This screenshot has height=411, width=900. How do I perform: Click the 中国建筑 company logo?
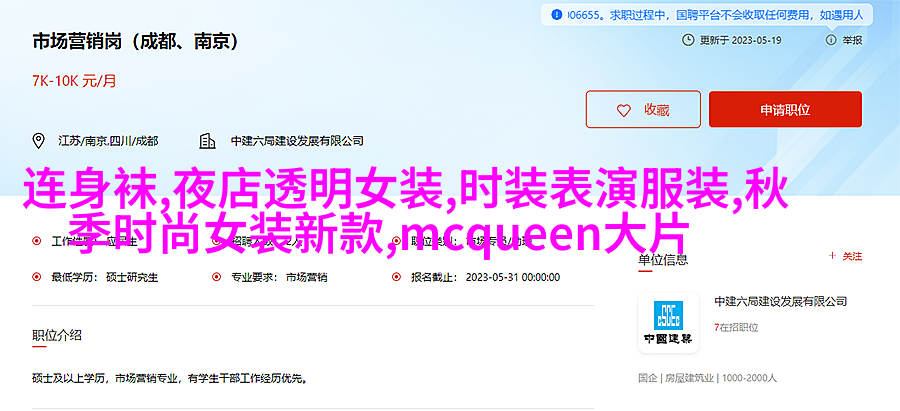tap(669, 322)
